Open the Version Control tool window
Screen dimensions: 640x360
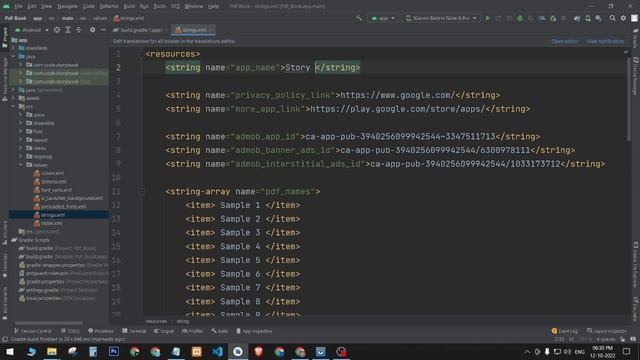[33, 331]
